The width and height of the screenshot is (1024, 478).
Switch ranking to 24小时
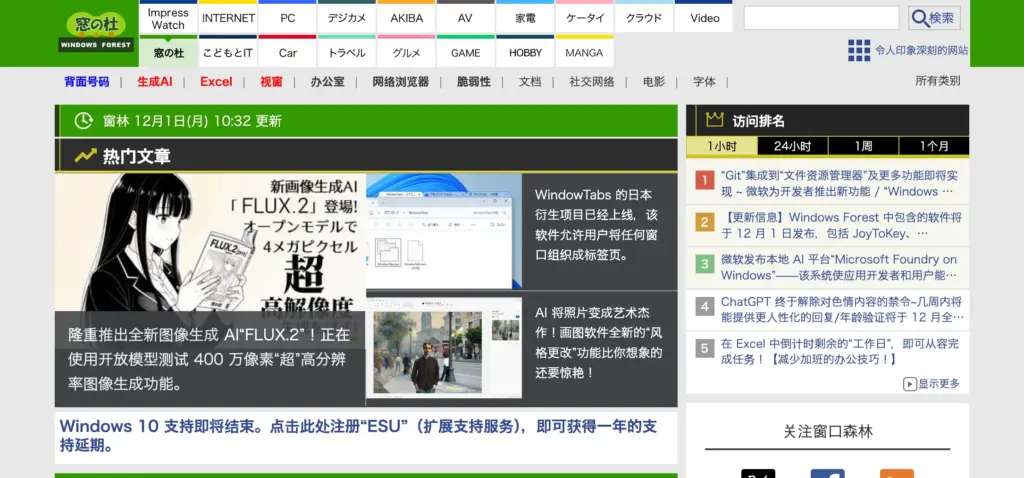(x=793, y=146)
